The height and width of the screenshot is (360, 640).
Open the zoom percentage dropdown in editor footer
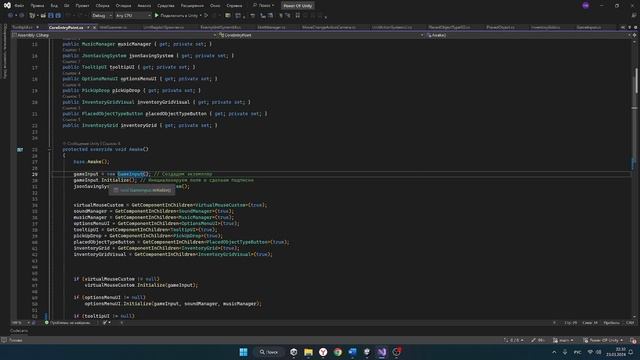pos(20,322)
